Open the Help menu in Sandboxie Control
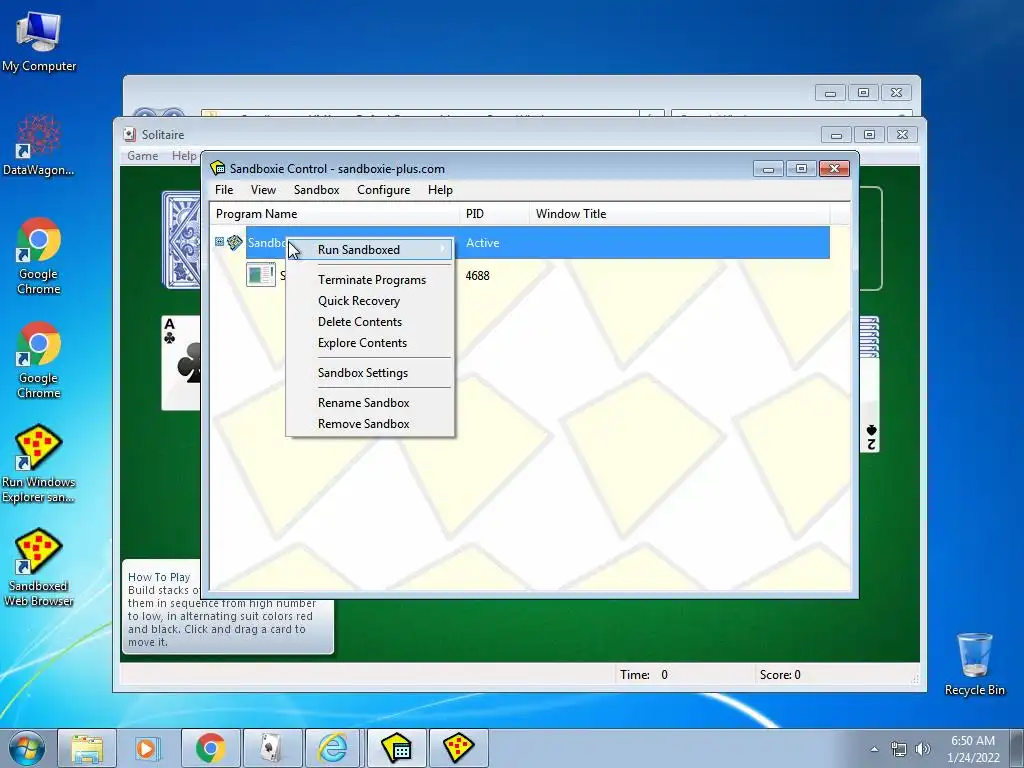This screenshot has height=768, width=1024. (440, 189)
